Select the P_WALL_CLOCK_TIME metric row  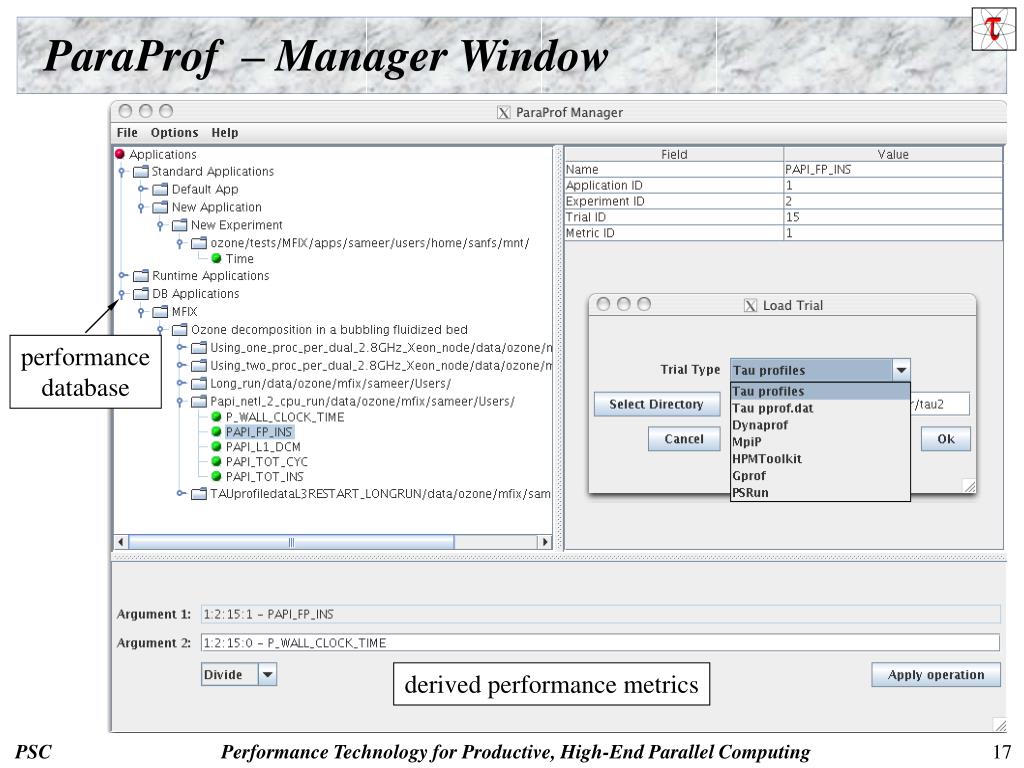pos(285,417)
